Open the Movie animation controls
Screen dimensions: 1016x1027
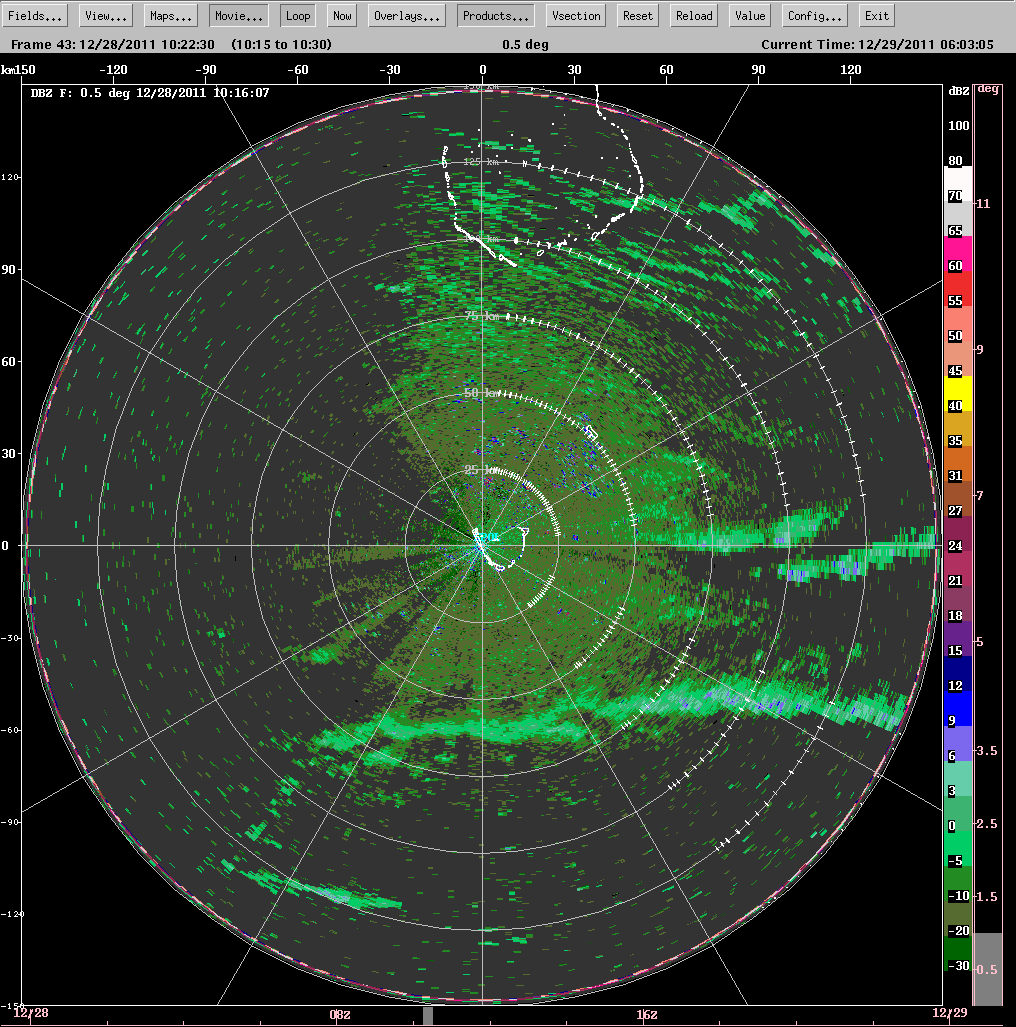238,15
